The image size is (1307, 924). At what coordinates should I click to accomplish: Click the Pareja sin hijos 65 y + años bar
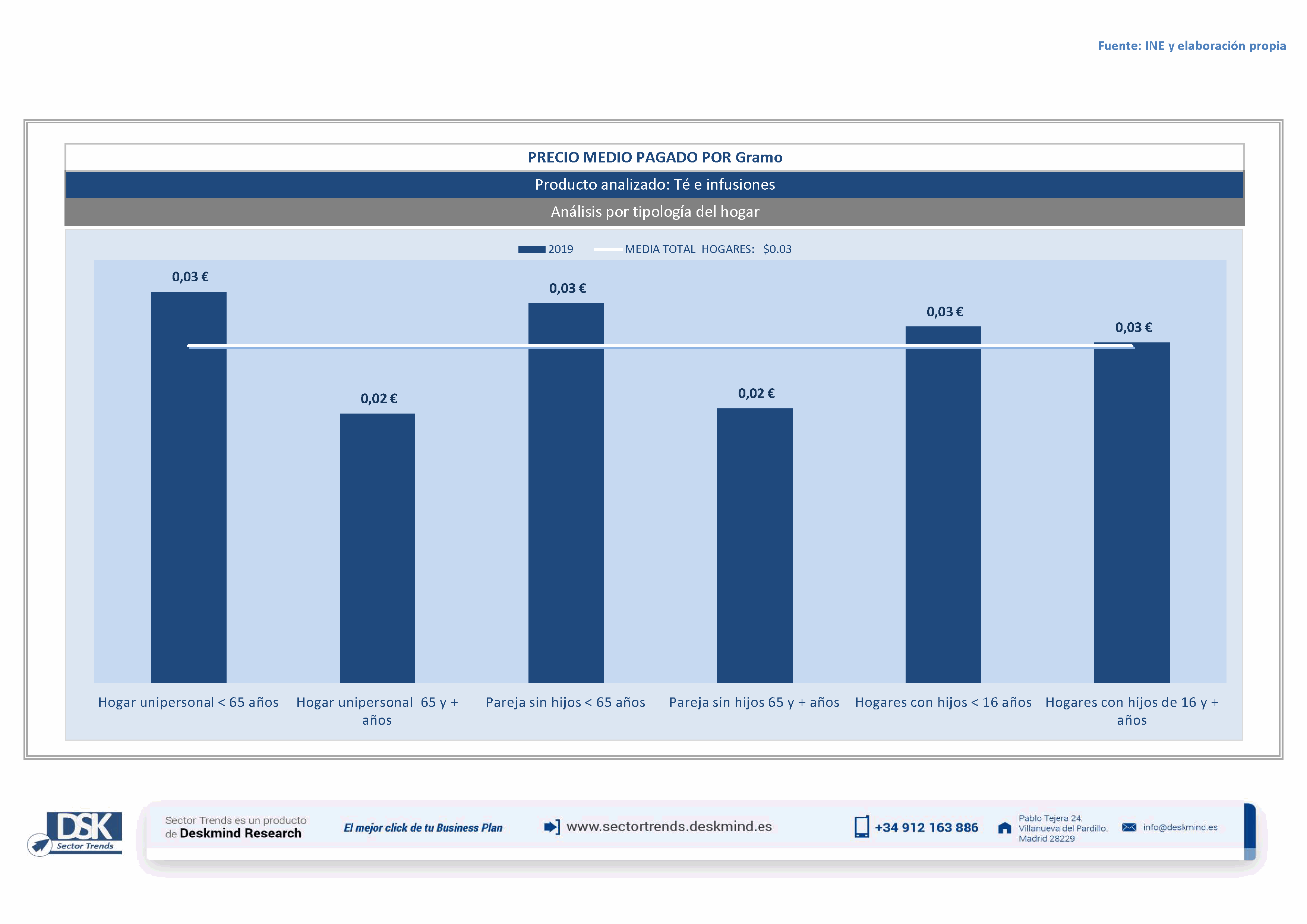click(x=754, y=546)
